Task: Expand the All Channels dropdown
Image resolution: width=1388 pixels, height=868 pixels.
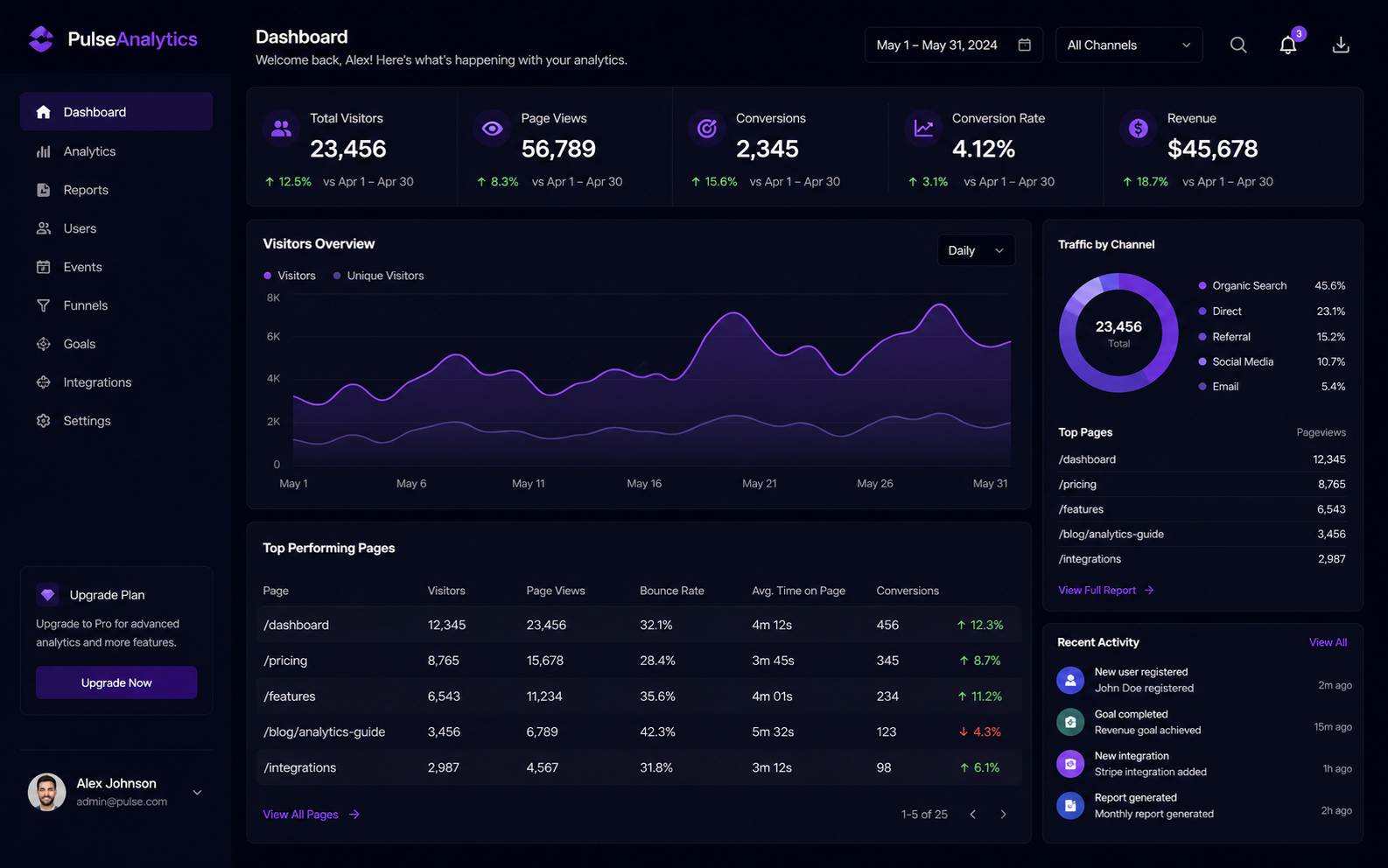Action: tap(1129, 45)
